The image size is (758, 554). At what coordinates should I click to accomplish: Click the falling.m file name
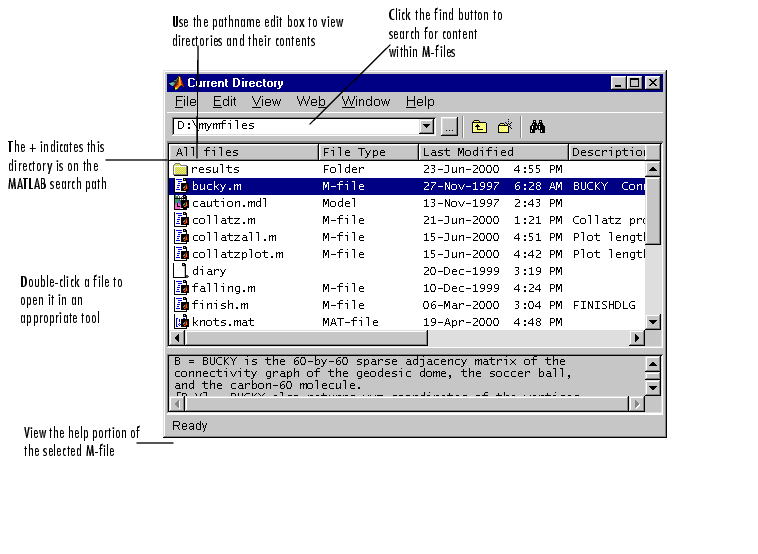[223, 288]
